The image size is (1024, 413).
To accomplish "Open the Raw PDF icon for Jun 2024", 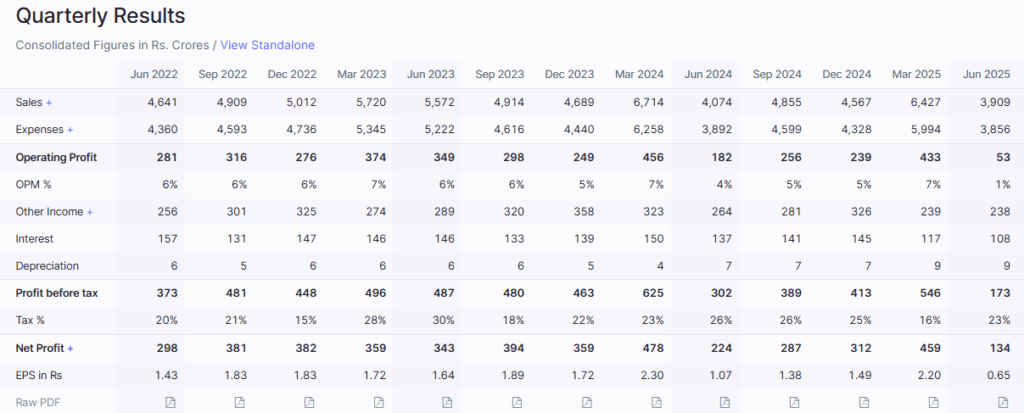I will pyautogui.click(x=724, y=402).
